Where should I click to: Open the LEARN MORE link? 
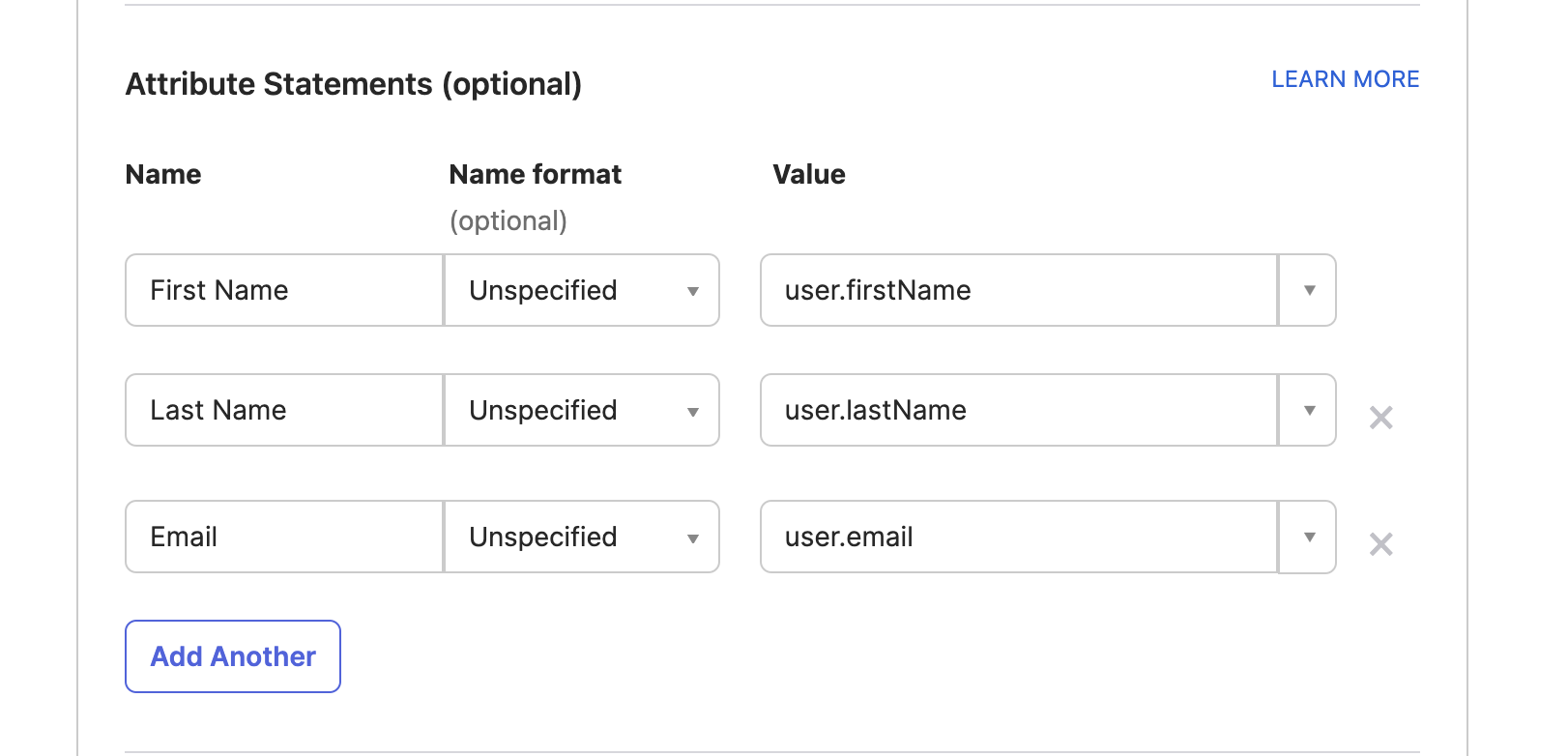point(1345,79)
